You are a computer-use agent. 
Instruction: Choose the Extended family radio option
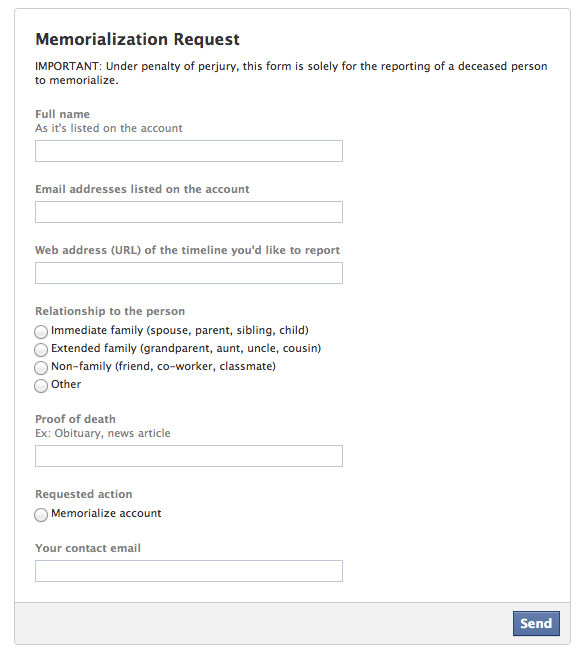point(41,350)
